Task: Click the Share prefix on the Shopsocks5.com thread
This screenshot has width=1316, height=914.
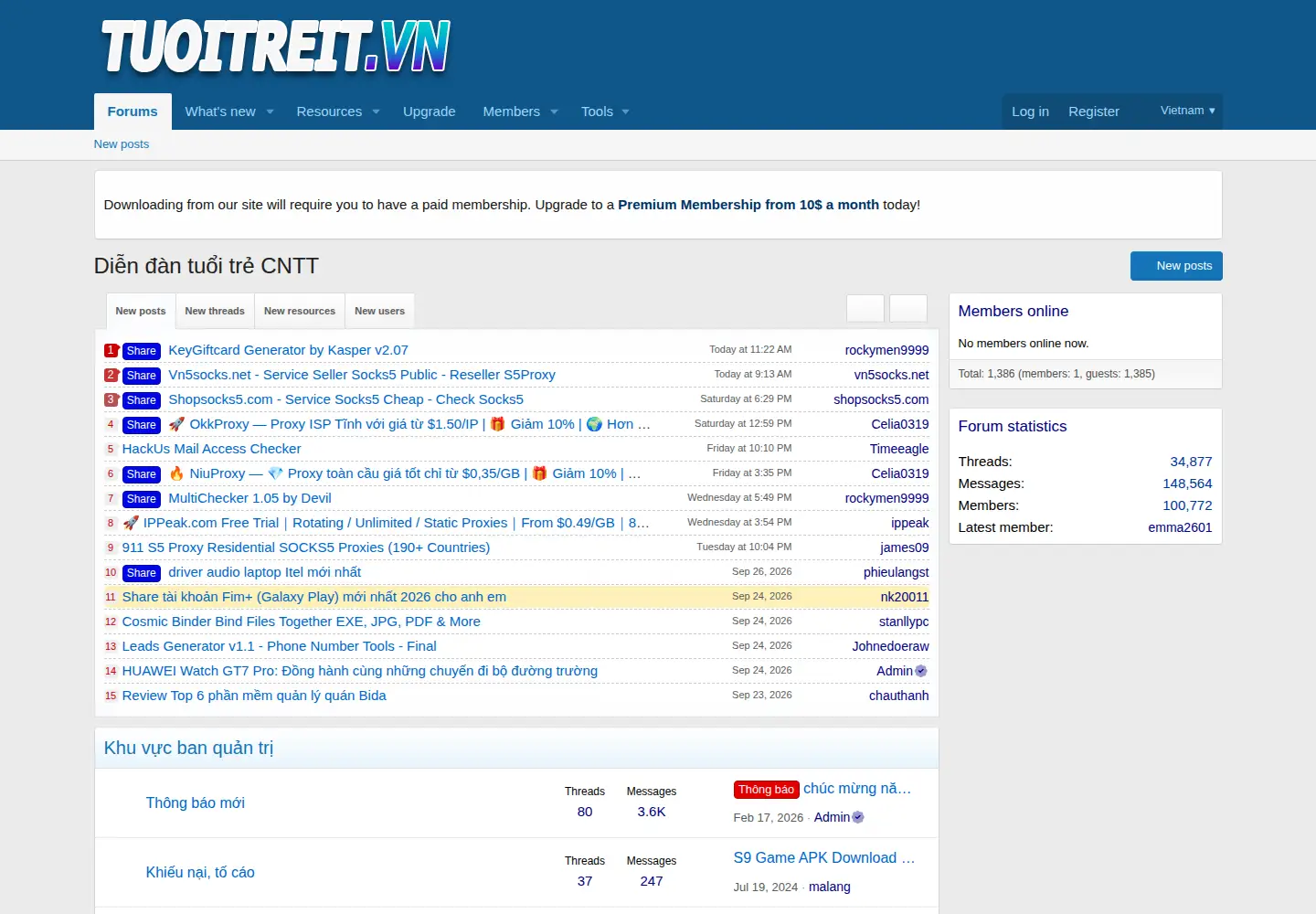Action: tap(142, 400)
